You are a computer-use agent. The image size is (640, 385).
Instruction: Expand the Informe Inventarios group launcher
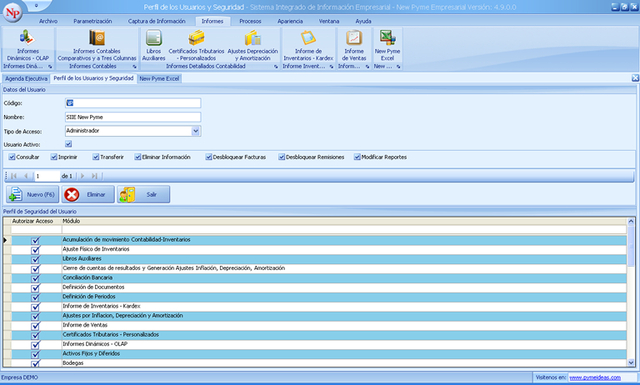coord(331,67)
